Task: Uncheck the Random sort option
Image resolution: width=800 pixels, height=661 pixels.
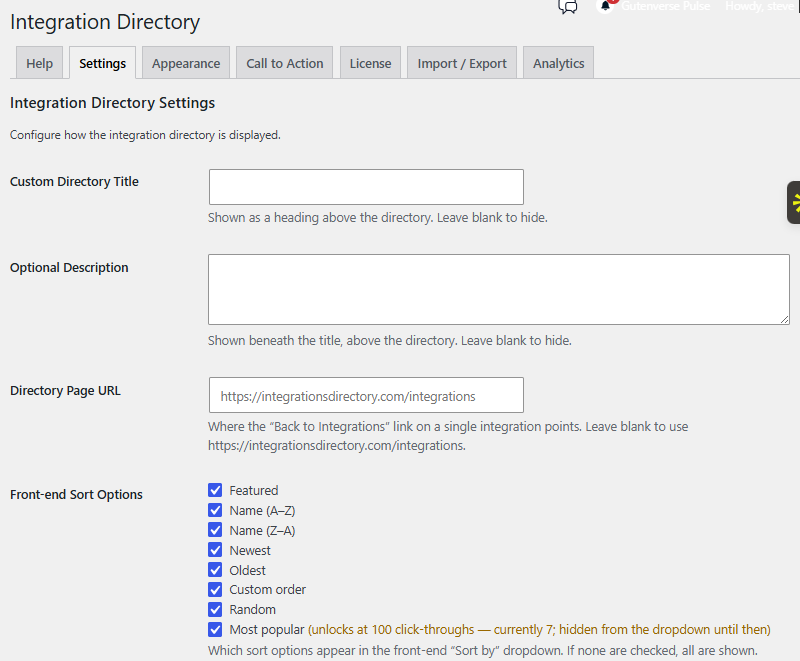Action: click(215, 609)
